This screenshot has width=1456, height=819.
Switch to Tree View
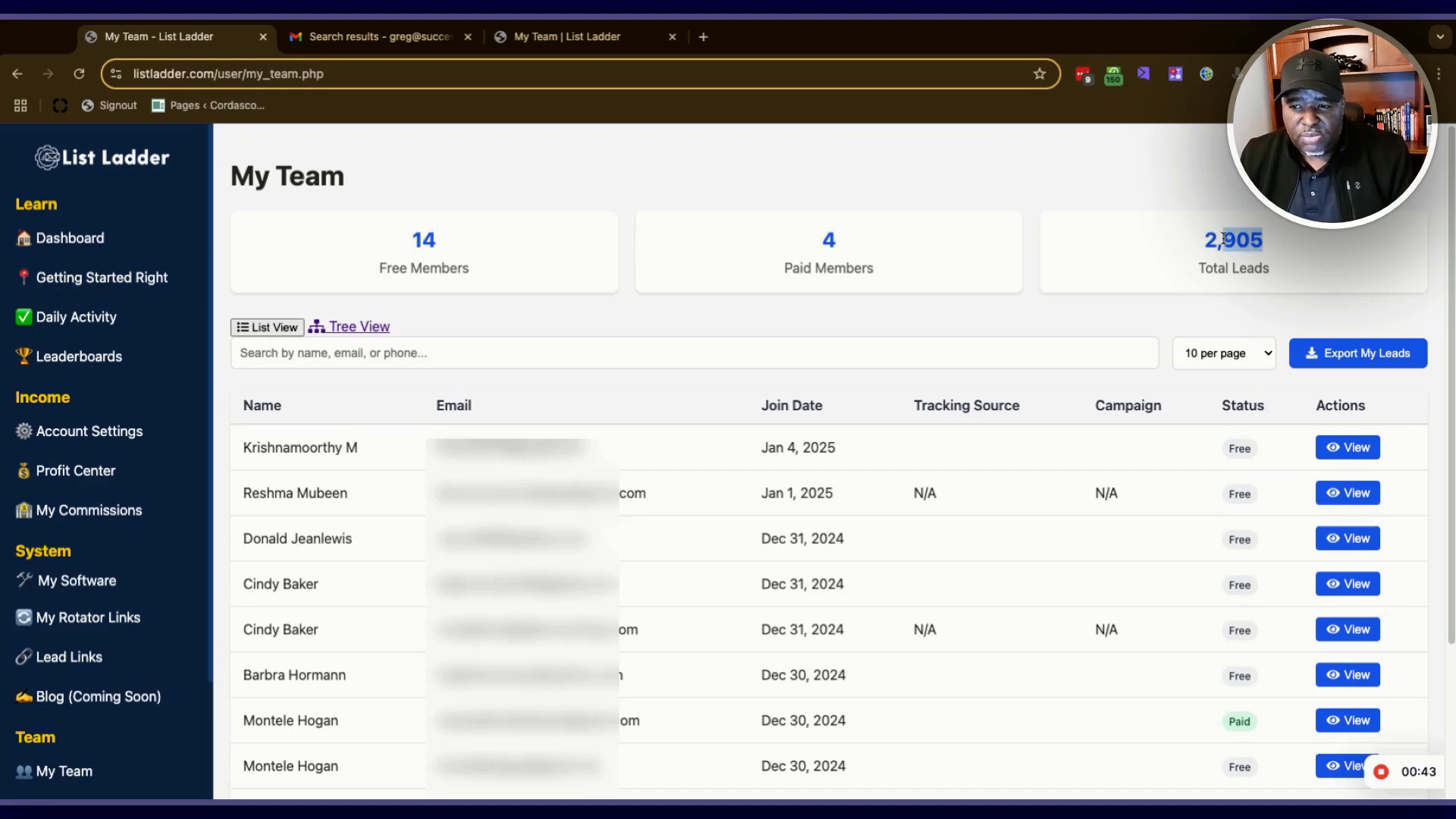pyautogui.click(x=349, y=326)
